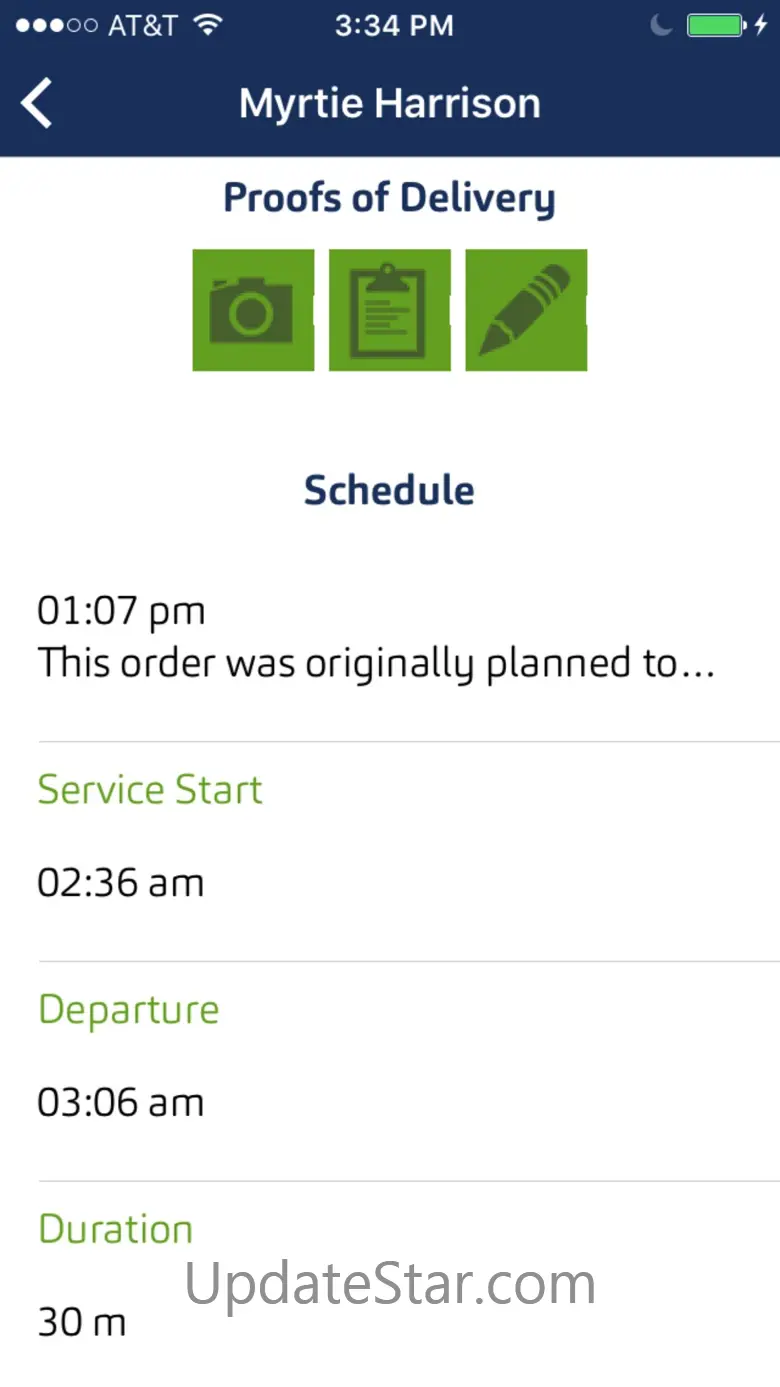Open the clipboard notes proof
The image size is (780, 1387).
(x=390, y=310)
